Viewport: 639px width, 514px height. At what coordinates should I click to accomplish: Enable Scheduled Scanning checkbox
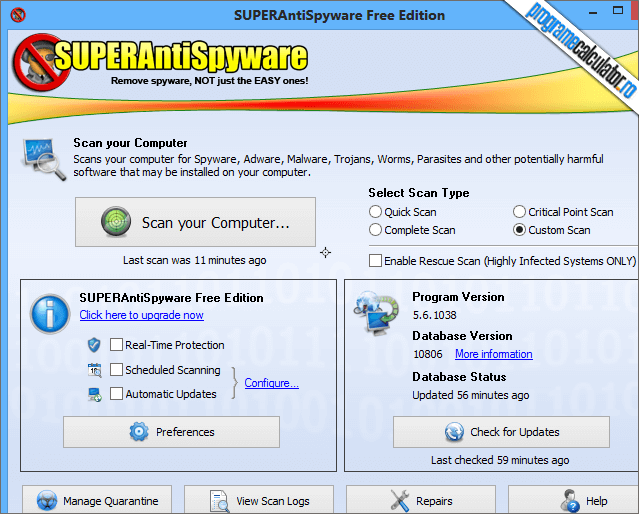(116, 370)
